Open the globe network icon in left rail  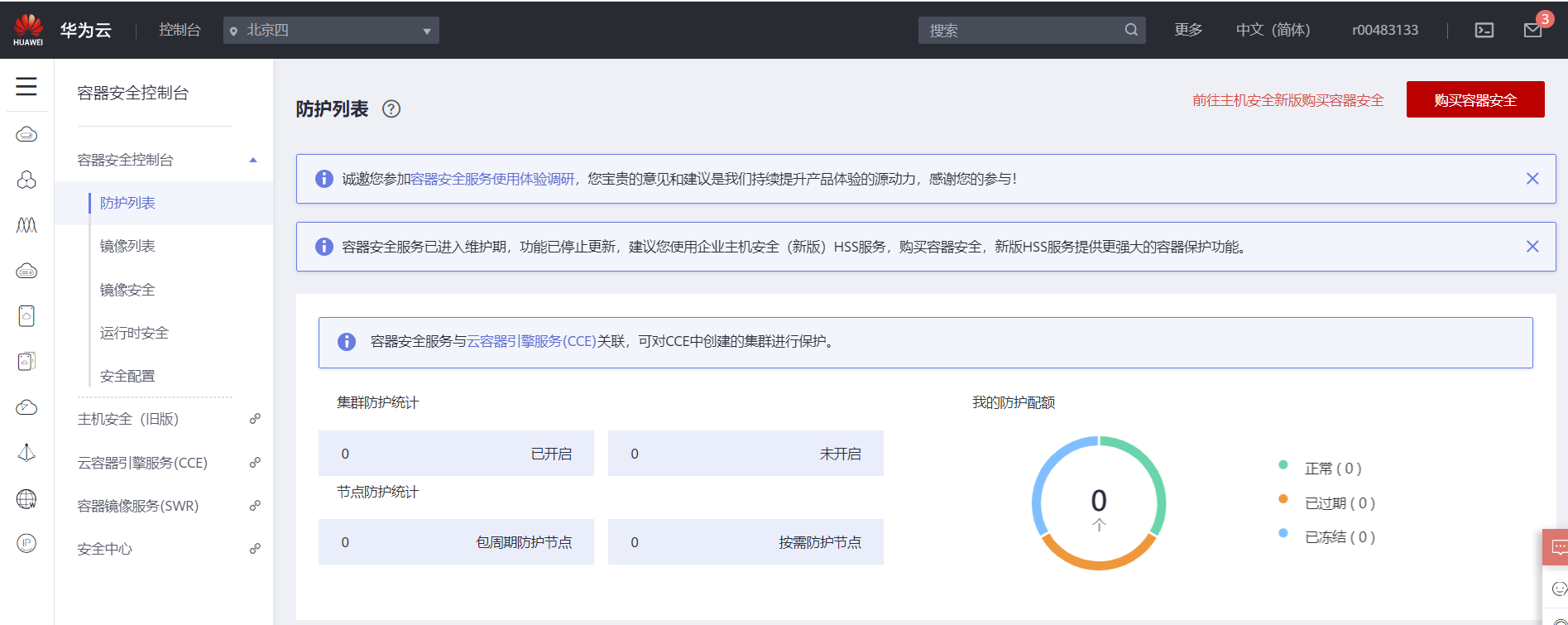point(26,498)
